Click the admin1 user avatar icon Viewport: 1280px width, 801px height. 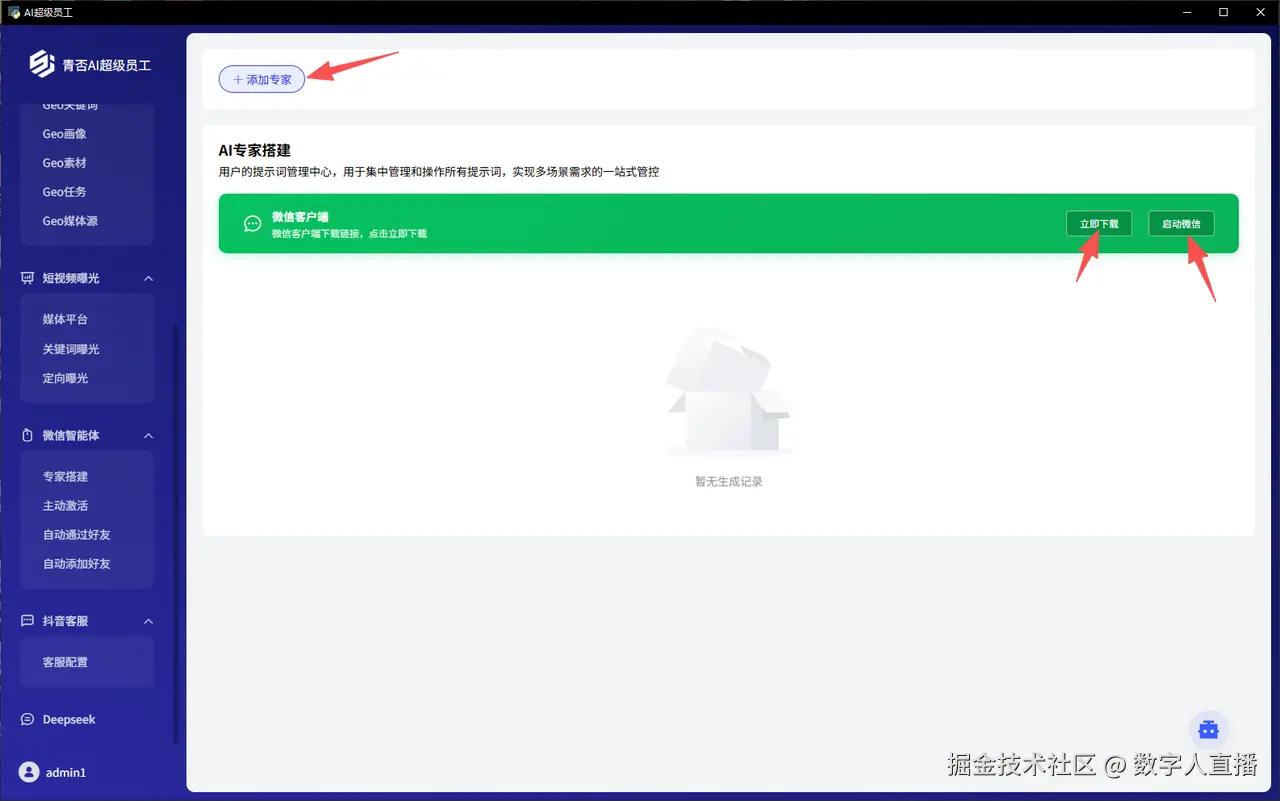(x=29, y=773)
